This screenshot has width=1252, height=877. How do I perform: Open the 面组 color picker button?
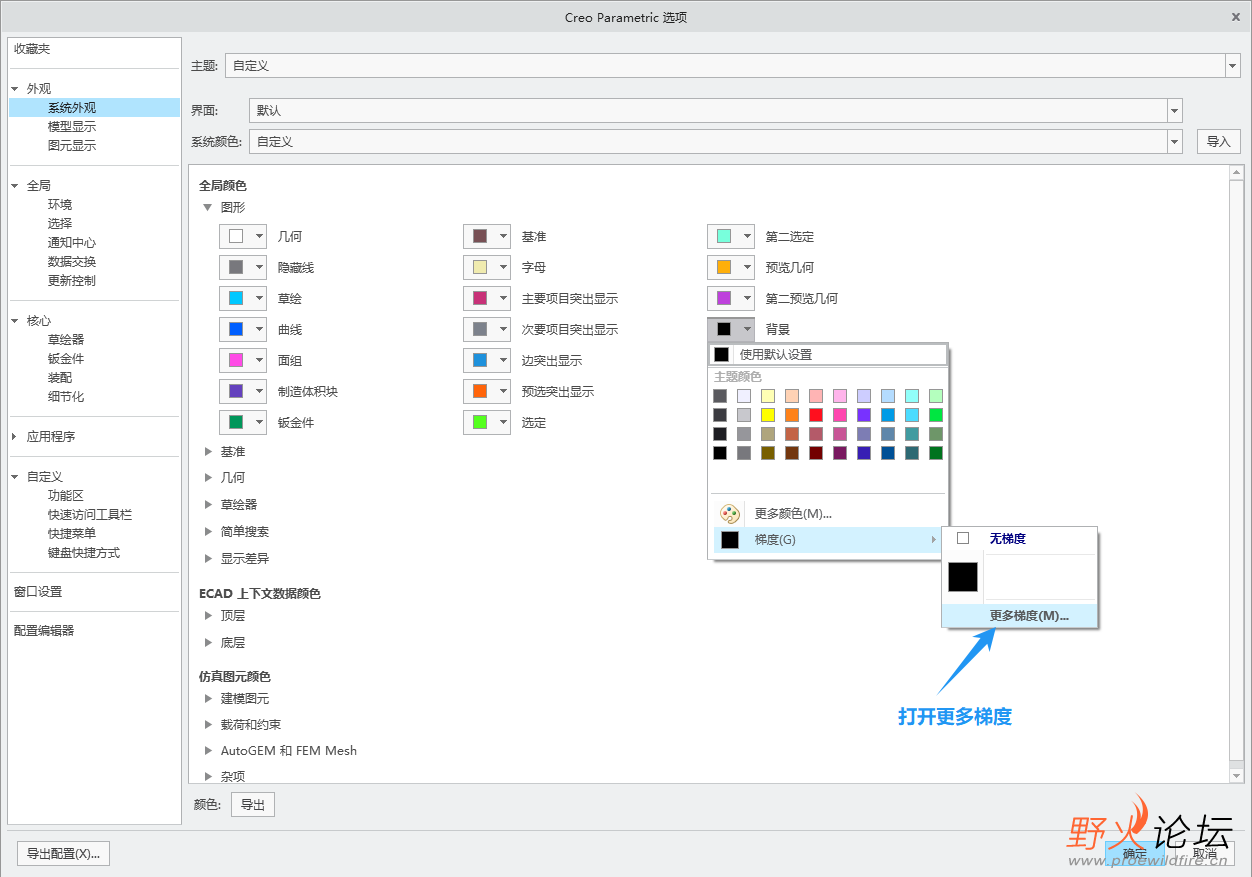[x=243, y=361]
